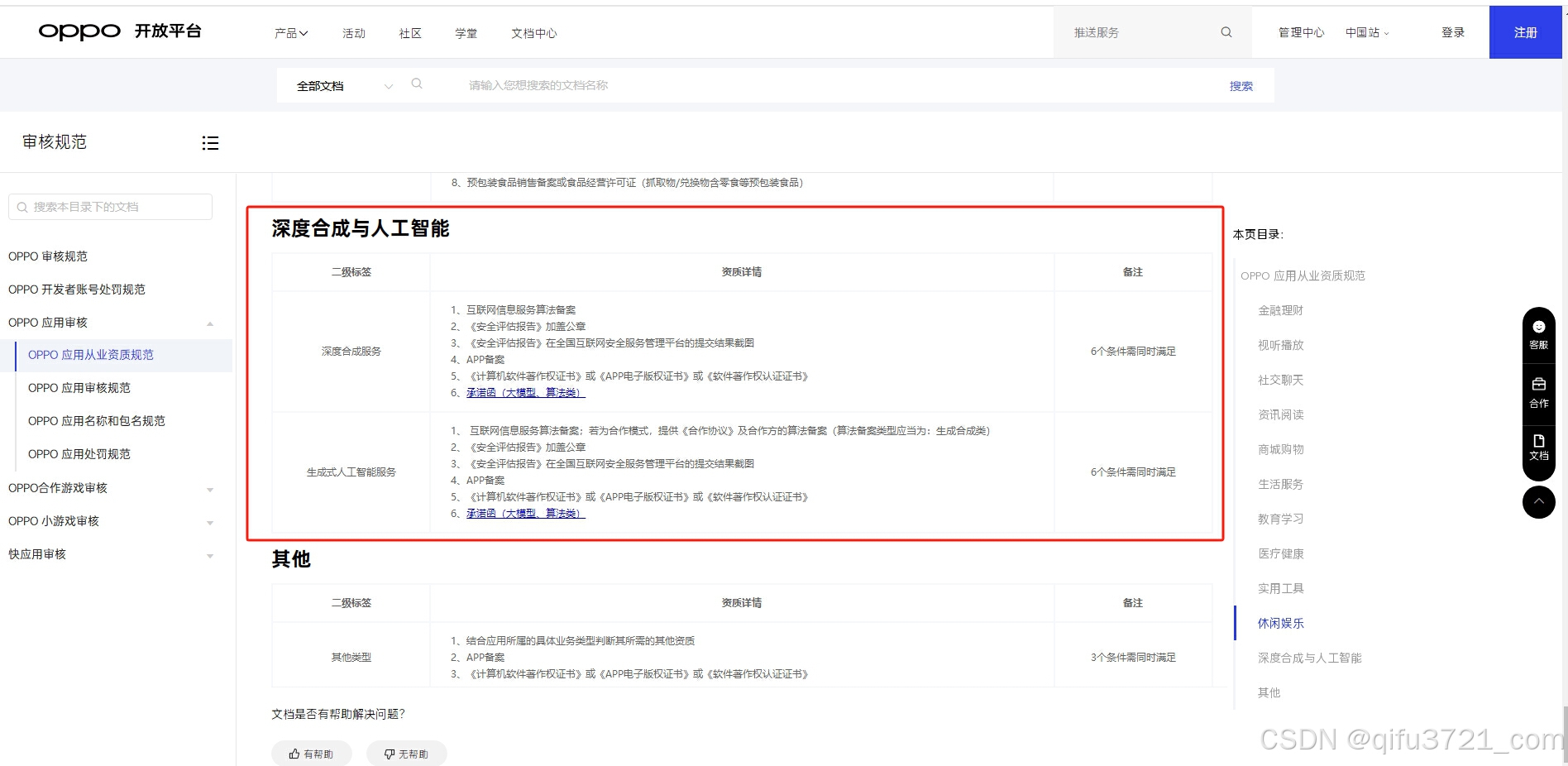Jump to 生活服务 section
Image resolution: width=1568 pixels, height=766 pixels.
(x=1280, y=484)
